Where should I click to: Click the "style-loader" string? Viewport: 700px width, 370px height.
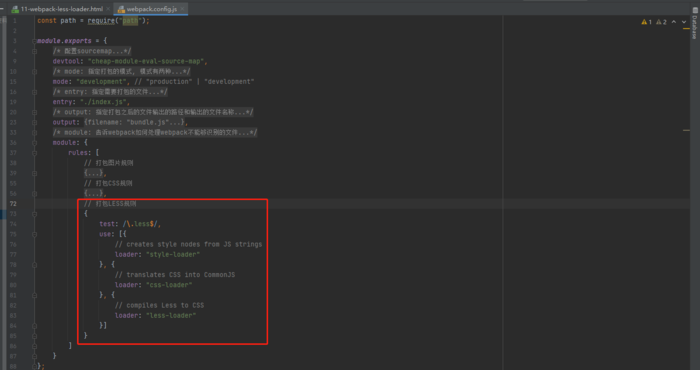pos(173,254)
